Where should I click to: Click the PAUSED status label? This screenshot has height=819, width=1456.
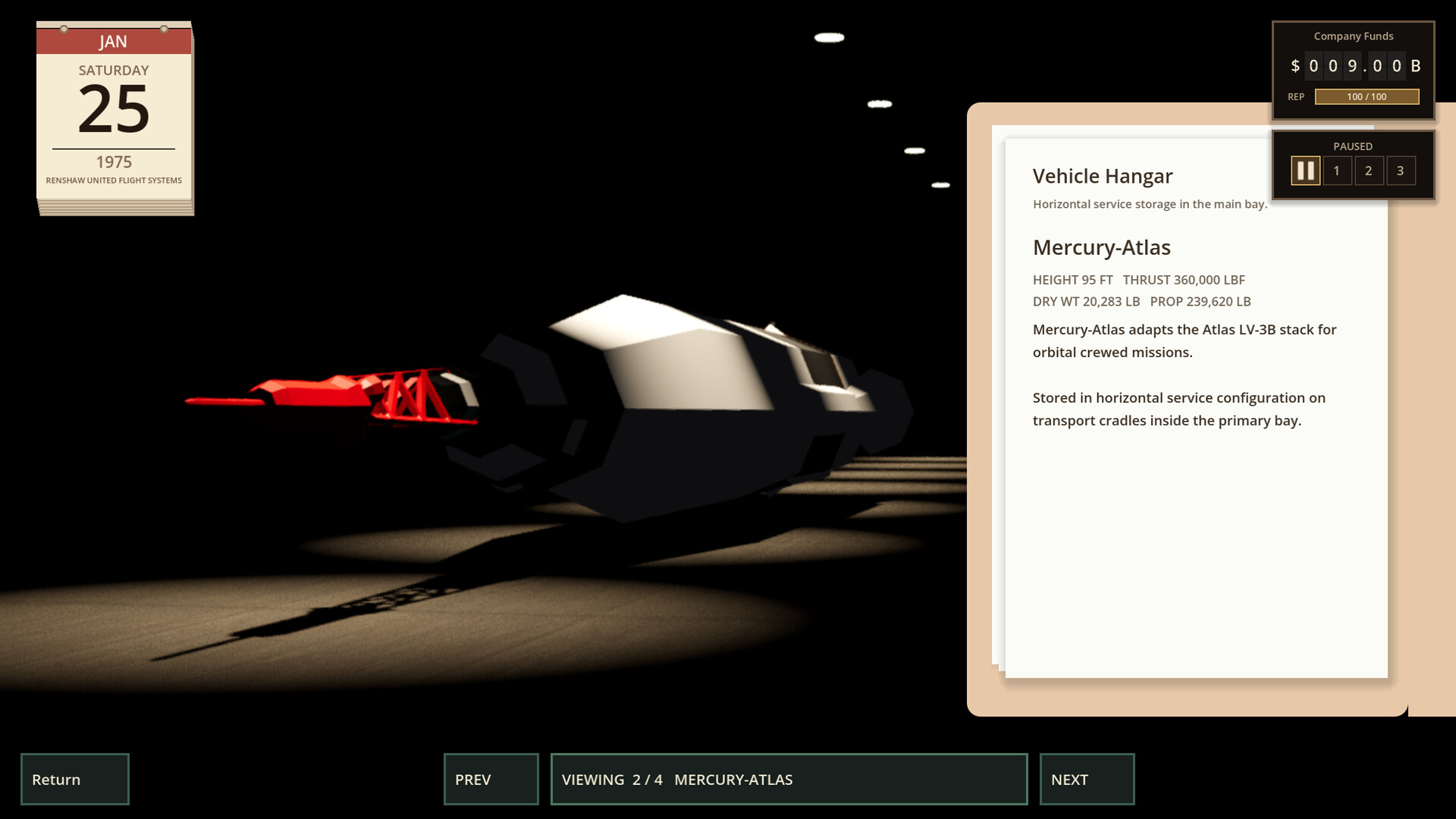click(1353, 146)
